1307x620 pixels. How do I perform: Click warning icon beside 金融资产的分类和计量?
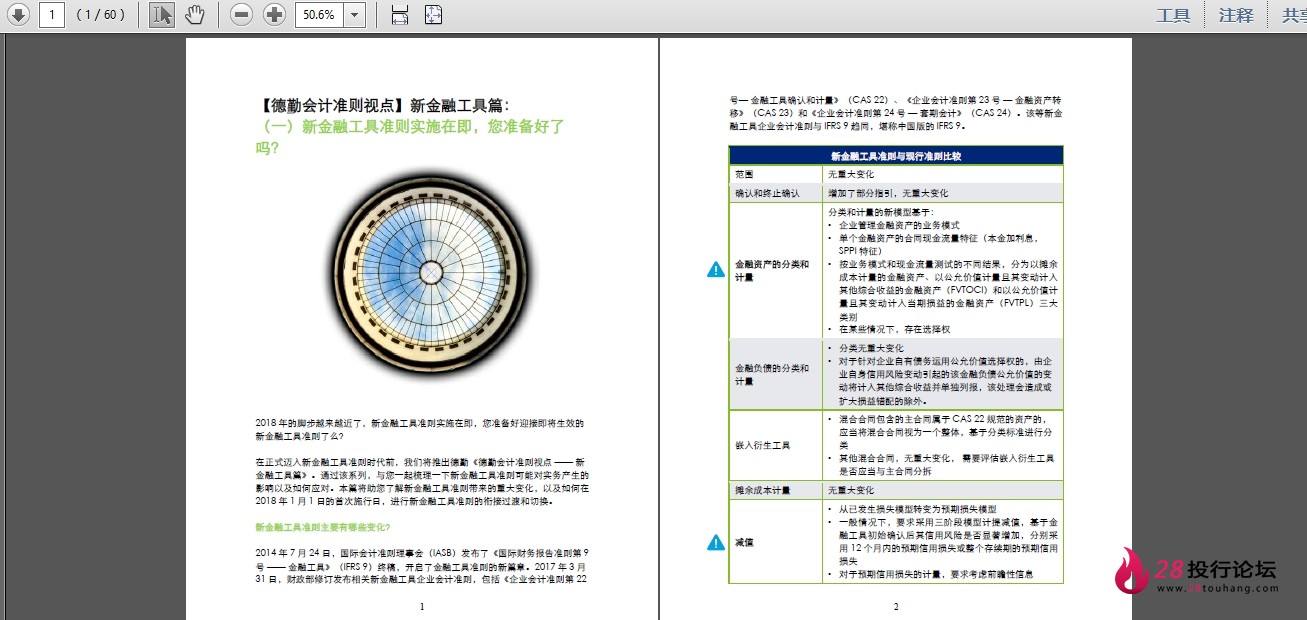tap(716, 269)
